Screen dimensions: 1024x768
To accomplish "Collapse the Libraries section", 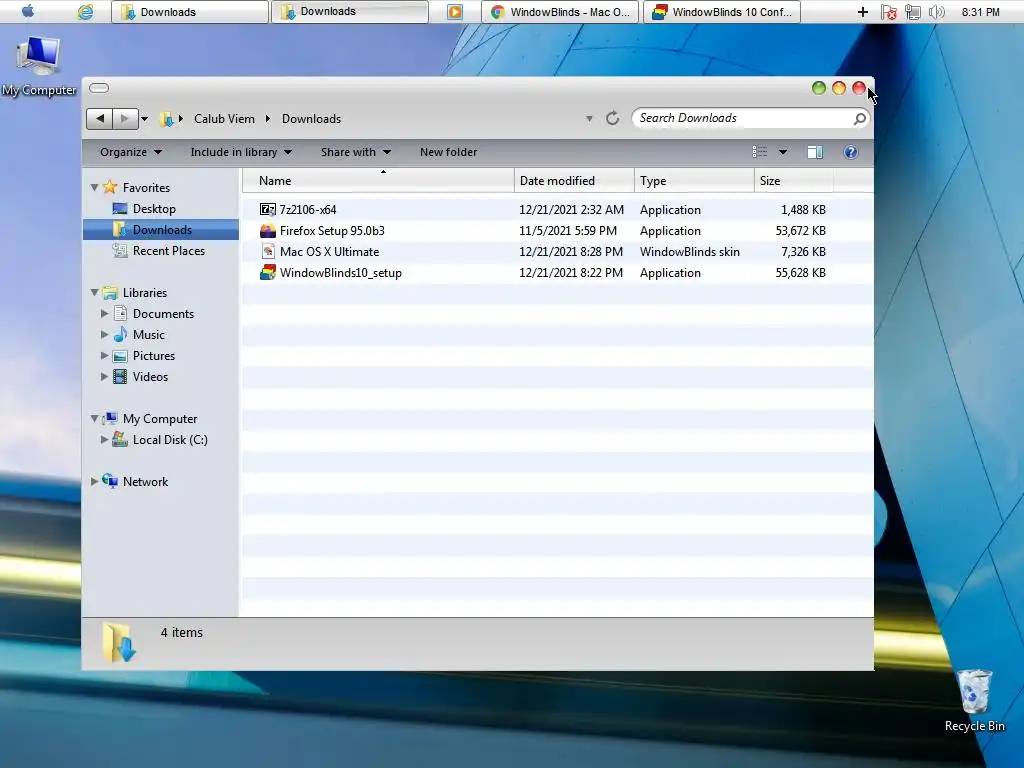I will point(95,293).
